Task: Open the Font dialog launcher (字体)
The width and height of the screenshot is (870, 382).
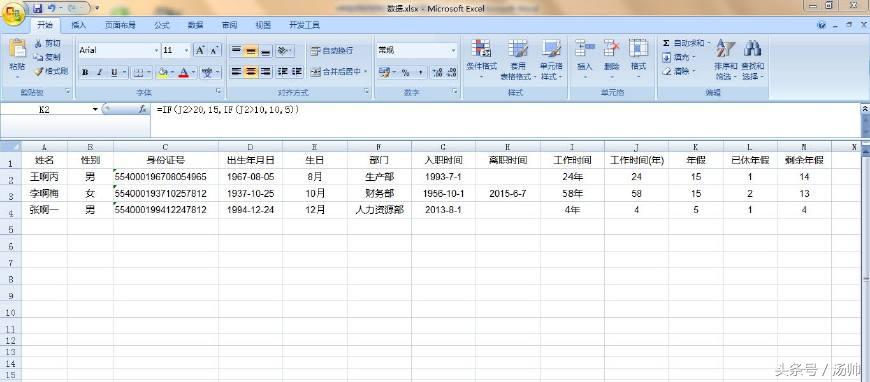Action: (219, 91)
